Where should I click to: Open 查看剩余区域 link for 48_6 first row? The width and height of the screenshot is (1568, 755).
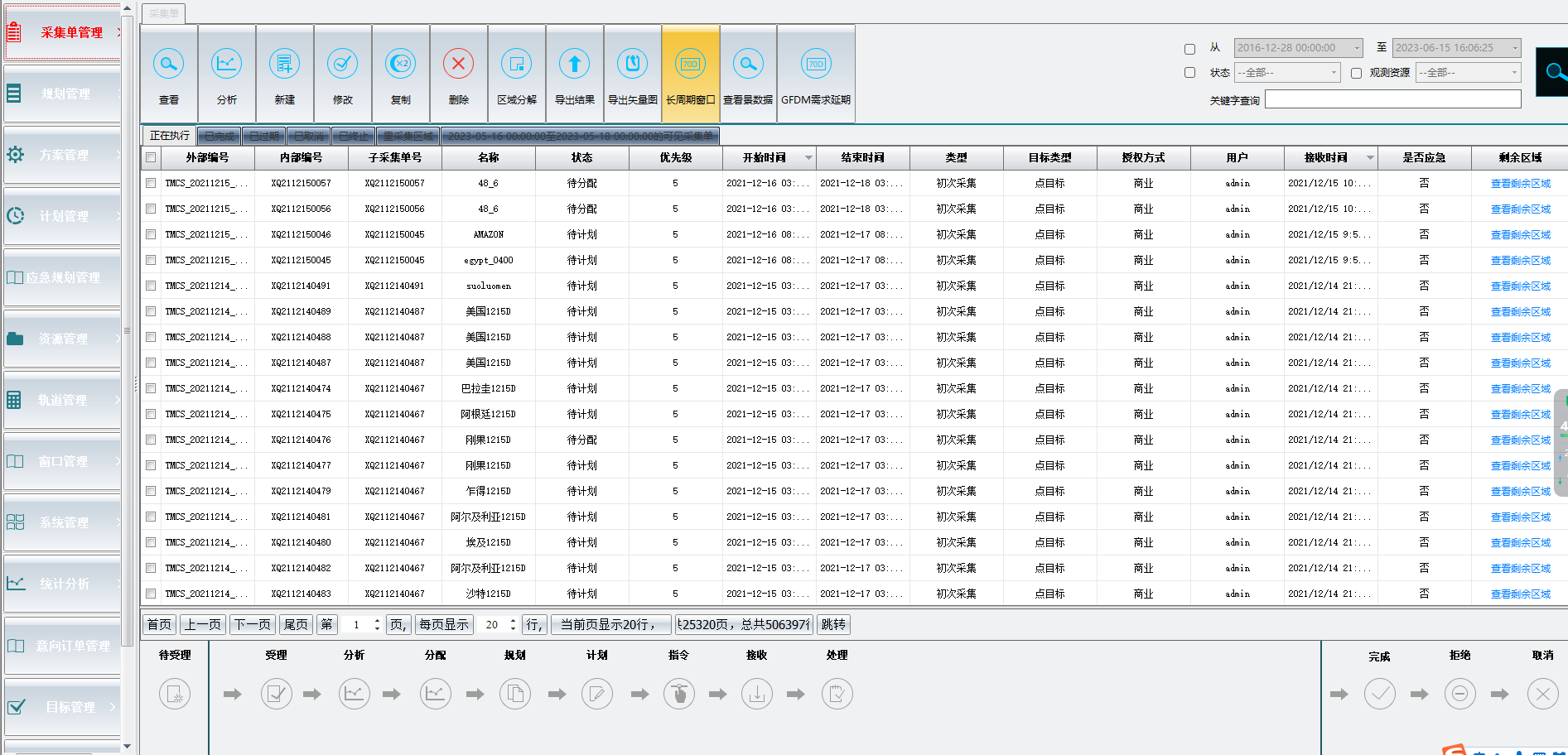click(x=1520, y=184)
